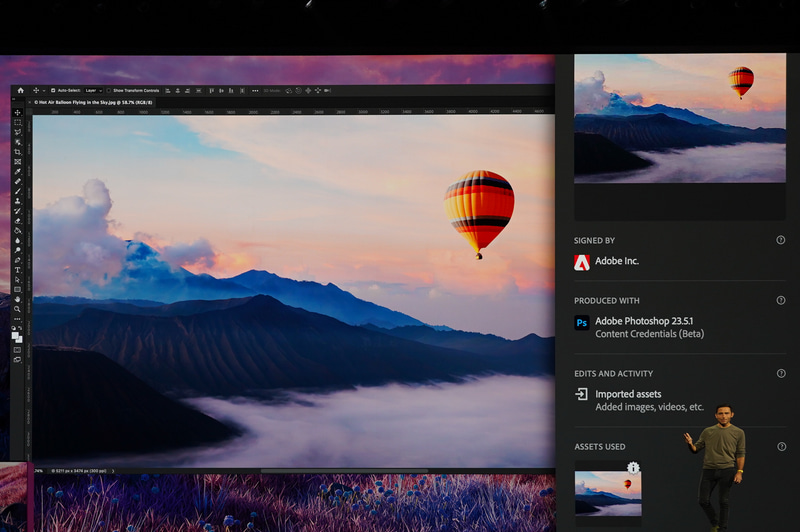Screen dimensions: 800x532
Task: Open the Edit Toolbar three-dots button
Action: coord(17,319)
